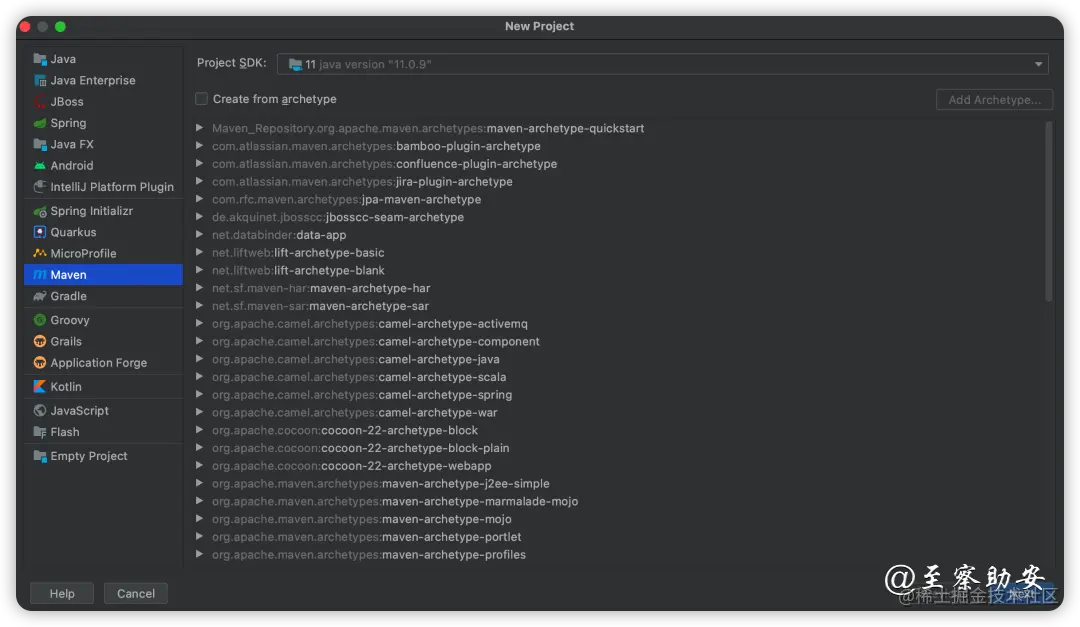This screenshot has height=627, width=1080.
Task: Select lift-archetype-blank row
Action: [298, 271]
